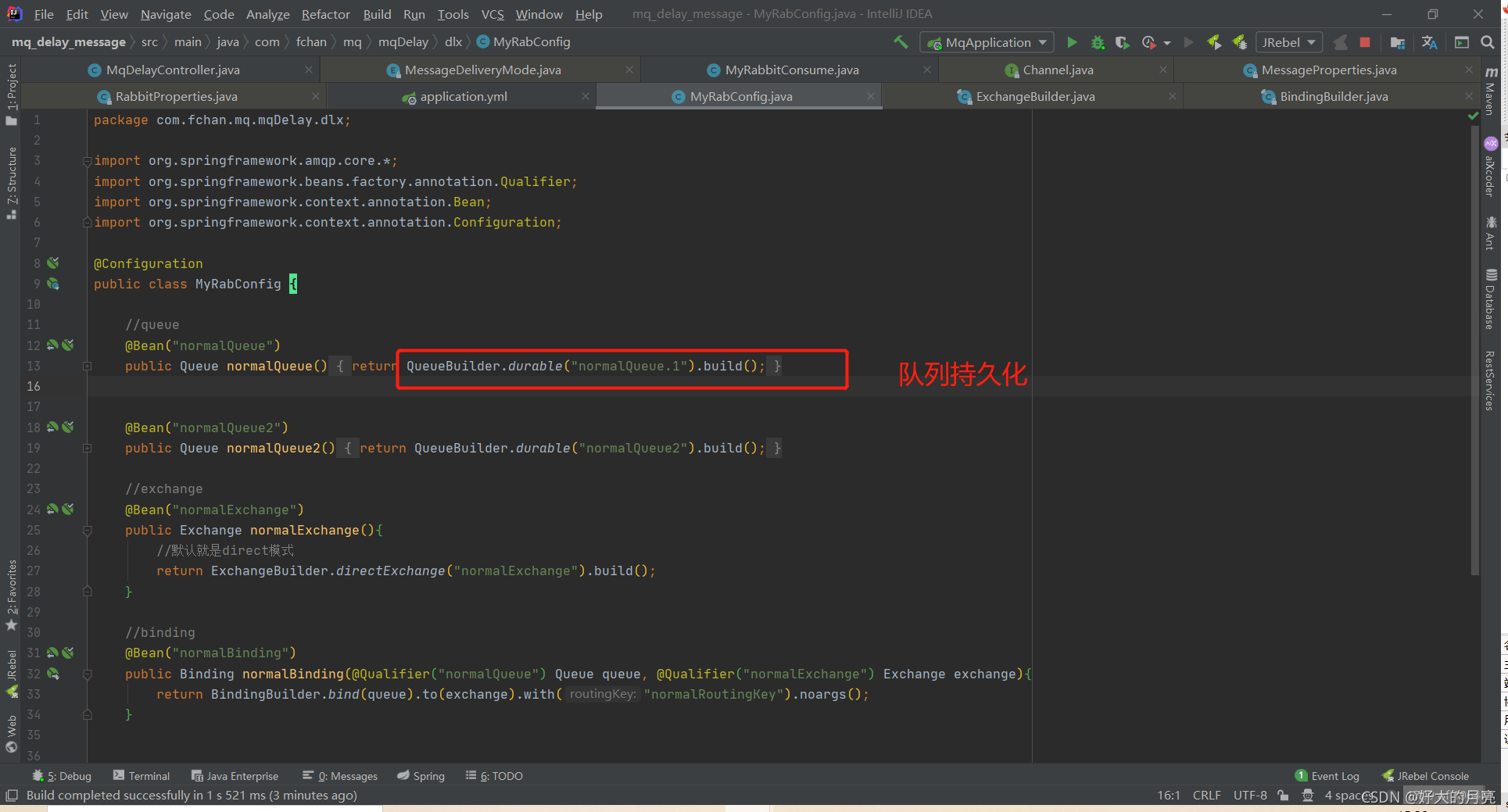Open the Structure tool window
This screenshot has height=812, width=1508.
11,184
